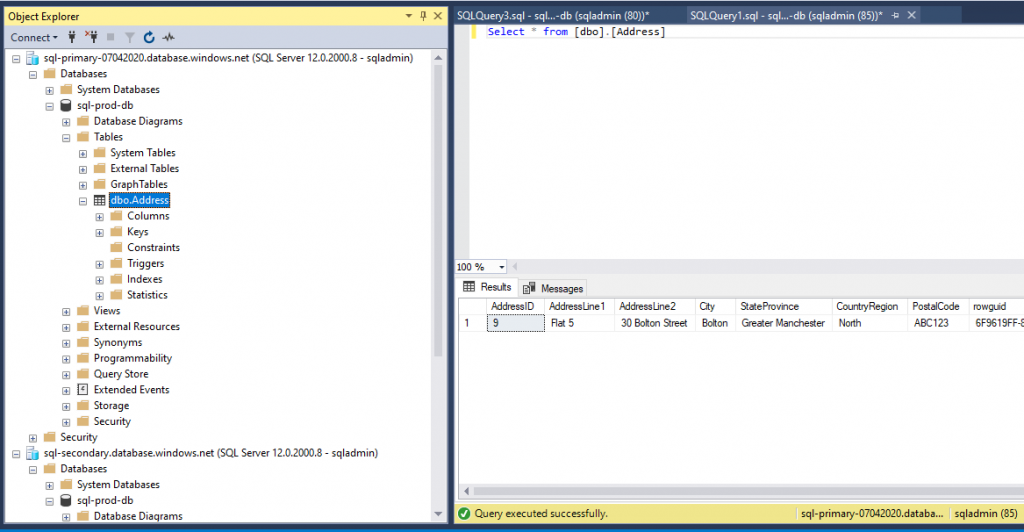
Task: Collapse the sql-primary-07042020 server node
Action: (x=16, y=59)
